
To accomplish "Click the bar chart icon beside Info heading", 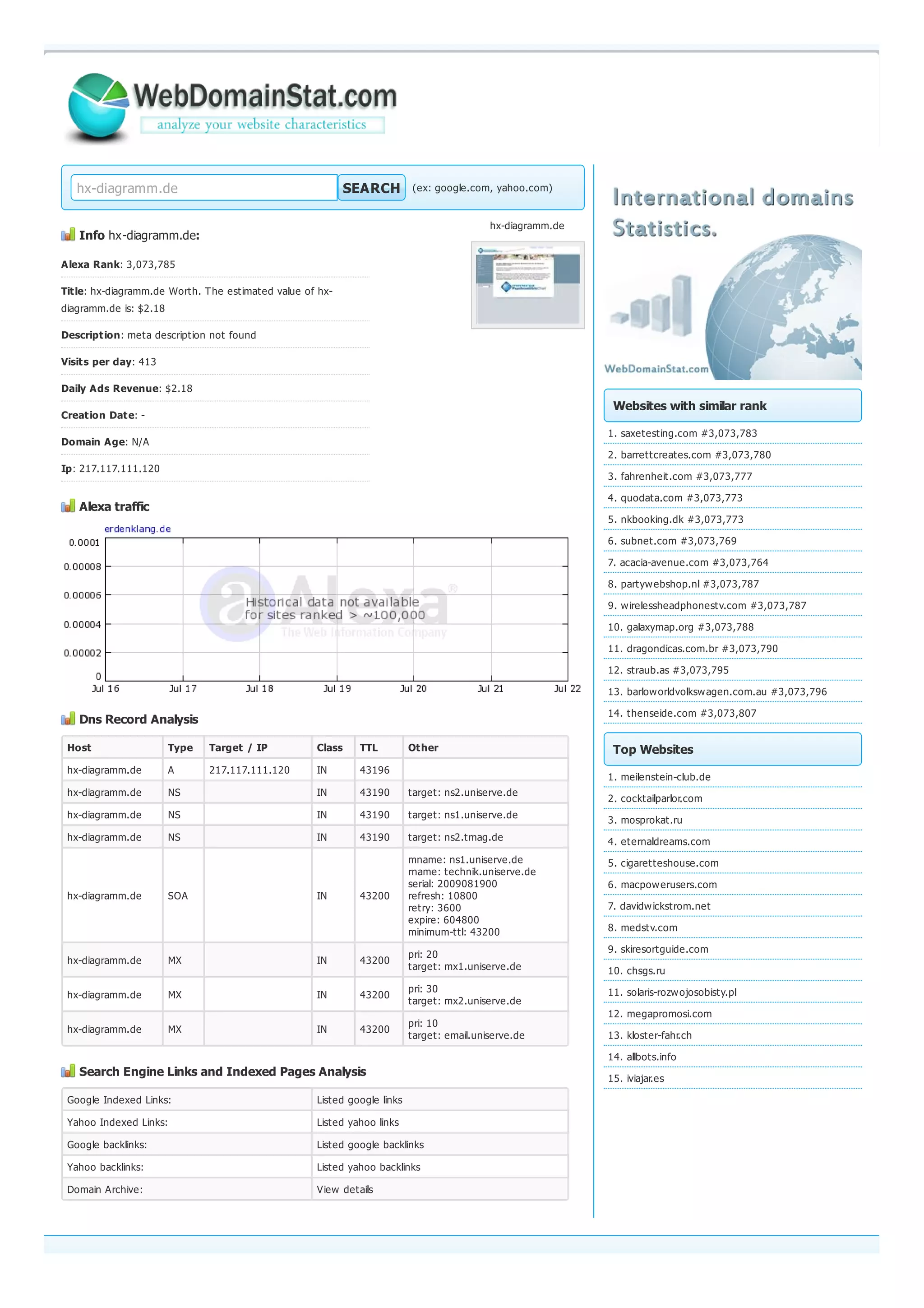I will pos(68,234).
